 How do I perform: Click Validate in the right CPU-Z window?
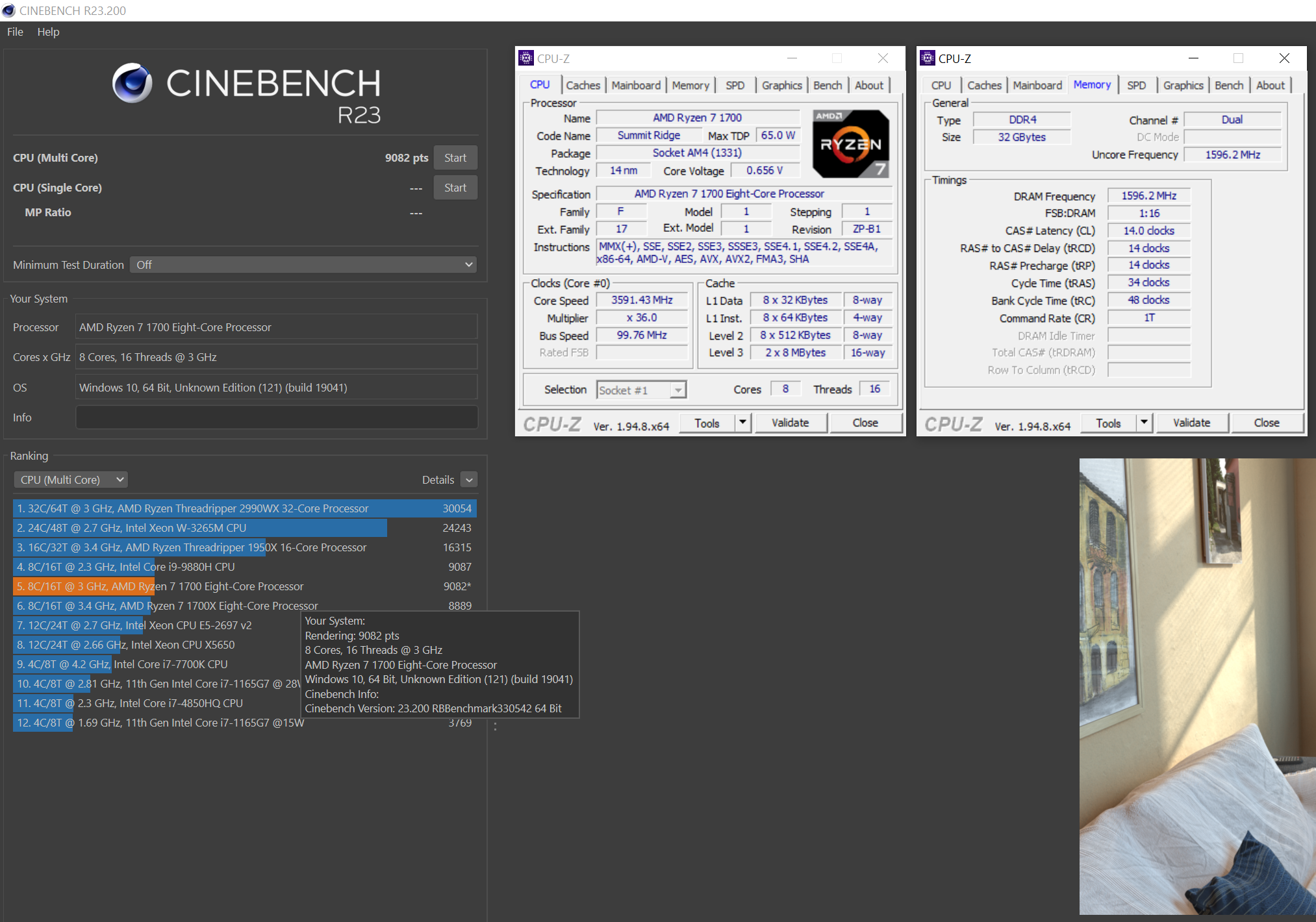[x=1192, y=423]
